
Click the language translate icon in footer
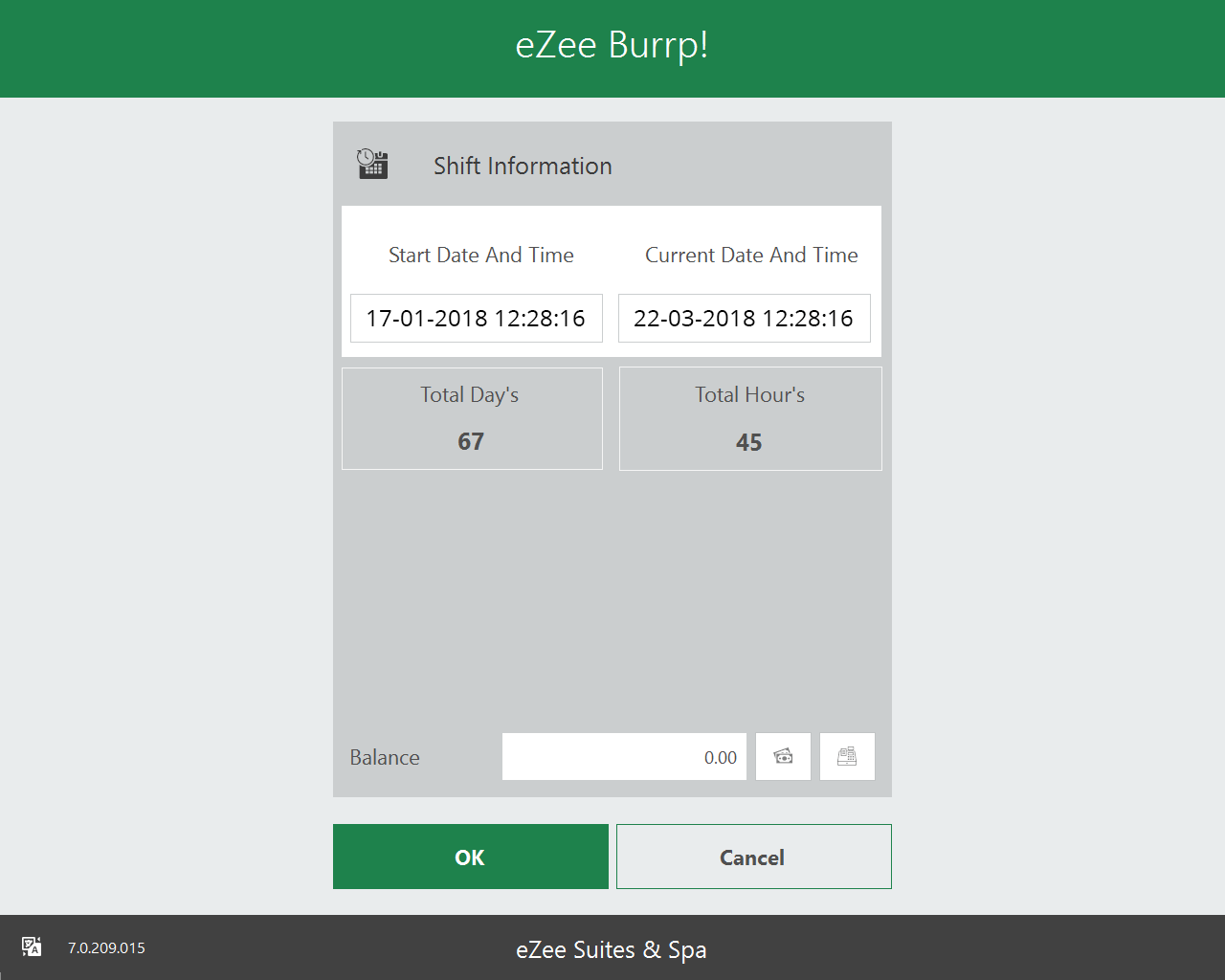(32, 947)
